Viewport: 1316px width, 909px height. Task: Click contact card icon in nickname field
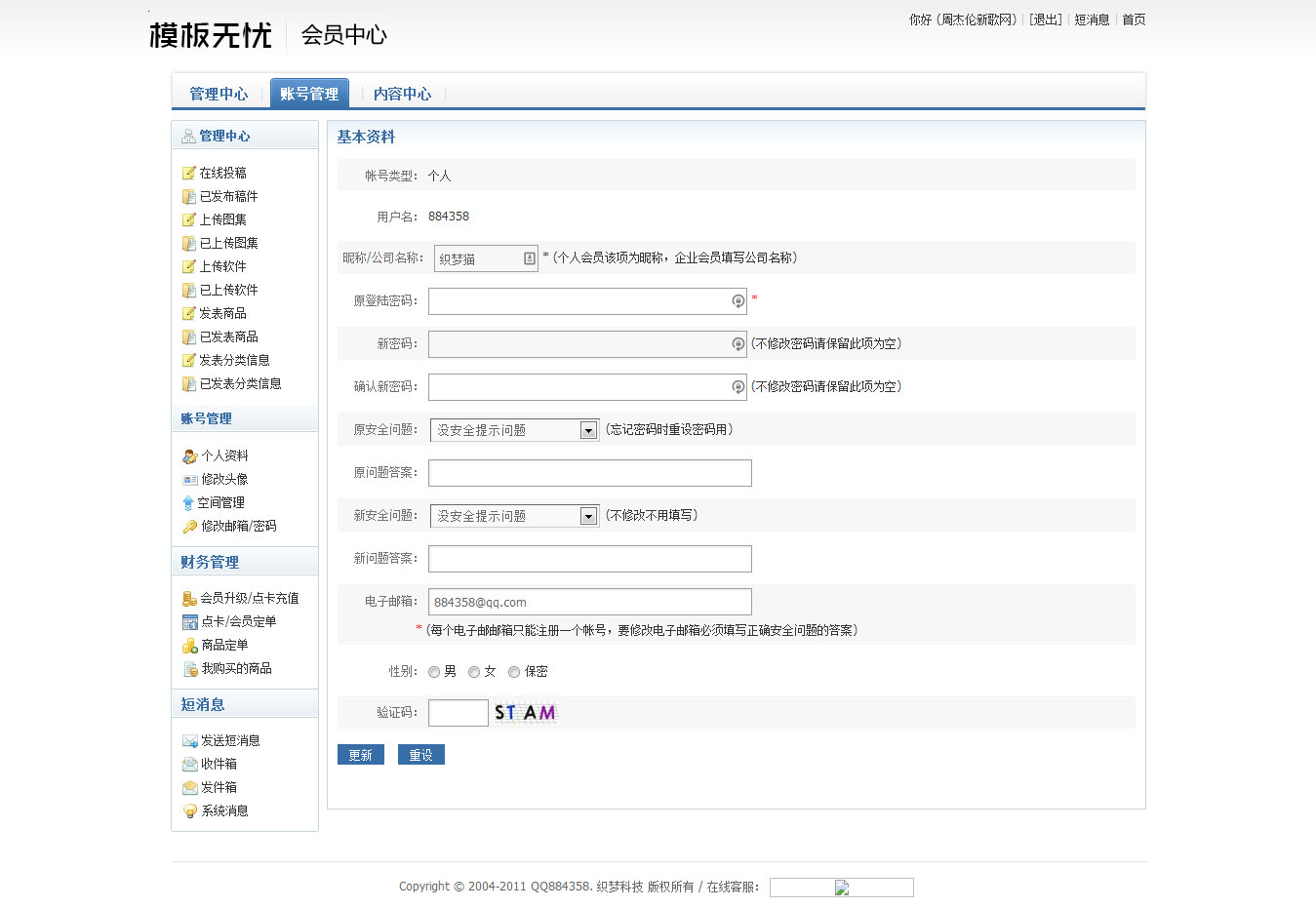tap(529, 258)
